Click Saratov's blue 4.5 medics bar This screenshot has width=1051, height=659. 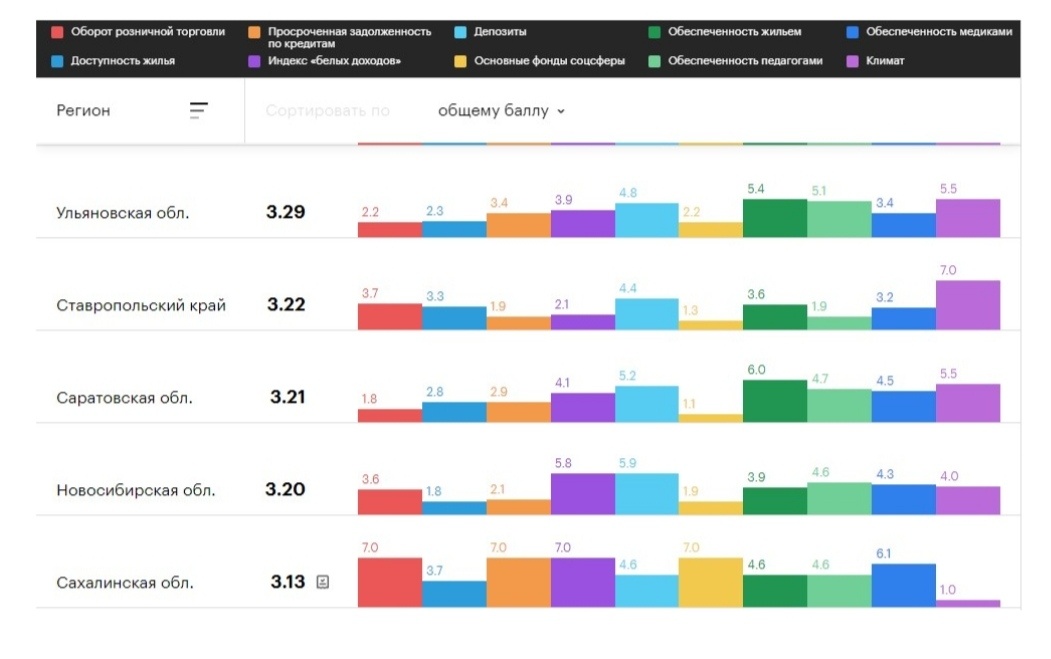(x=904, y=406)
